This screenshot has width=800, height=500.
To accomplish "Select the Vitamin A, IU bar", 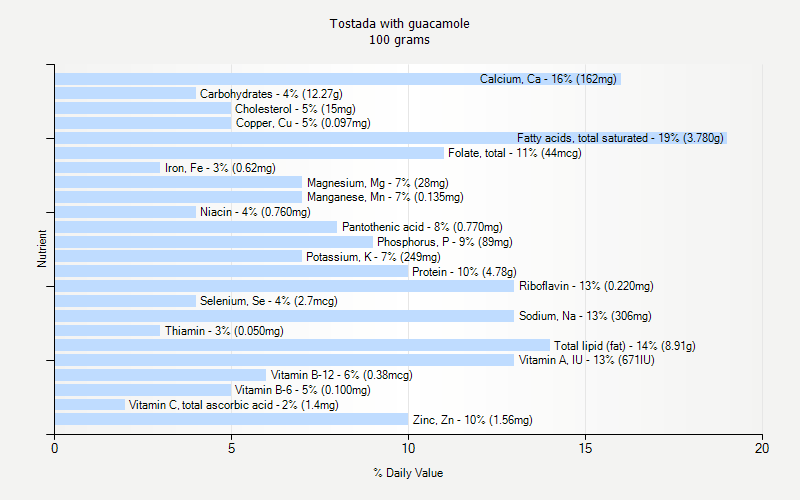I will pyautogui.click(x=284, y=360).
